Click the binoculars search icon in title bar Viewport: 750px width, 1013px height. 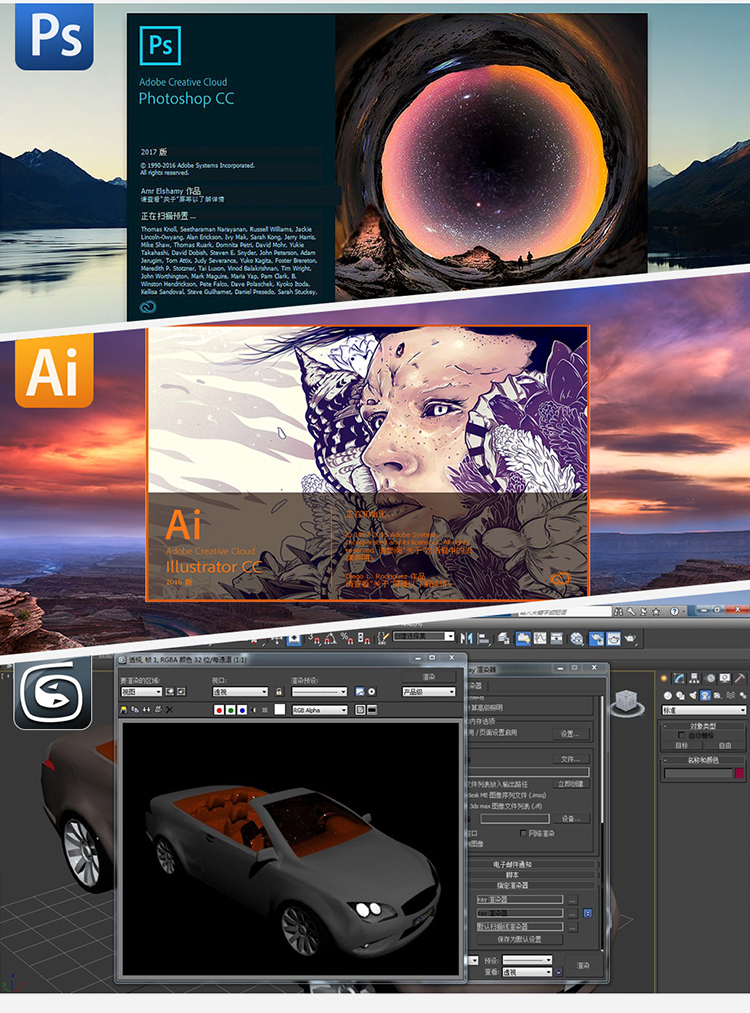[618, 611]
